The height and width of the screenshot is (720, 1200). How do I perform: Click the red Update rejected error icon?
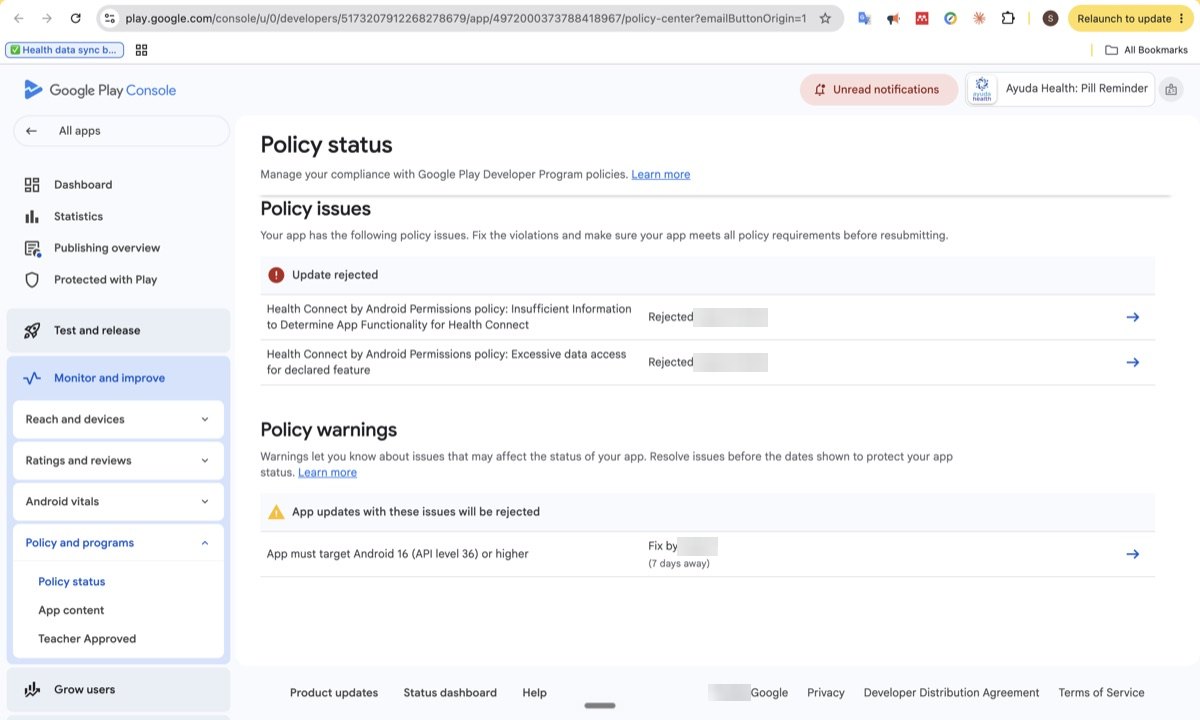[x=276, y=274]
